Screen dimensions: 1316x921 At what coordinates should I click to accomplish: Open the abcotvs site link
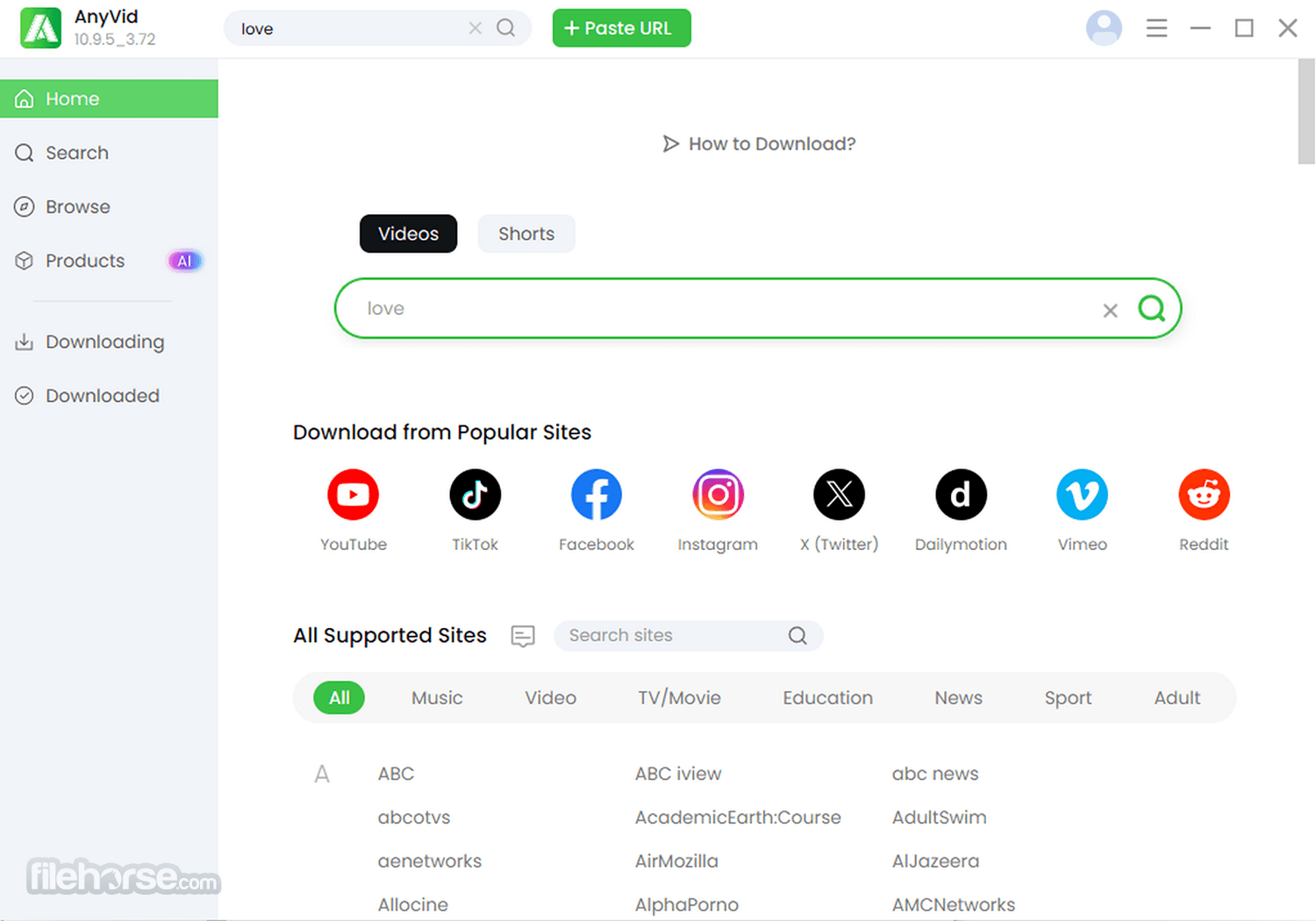414,817
